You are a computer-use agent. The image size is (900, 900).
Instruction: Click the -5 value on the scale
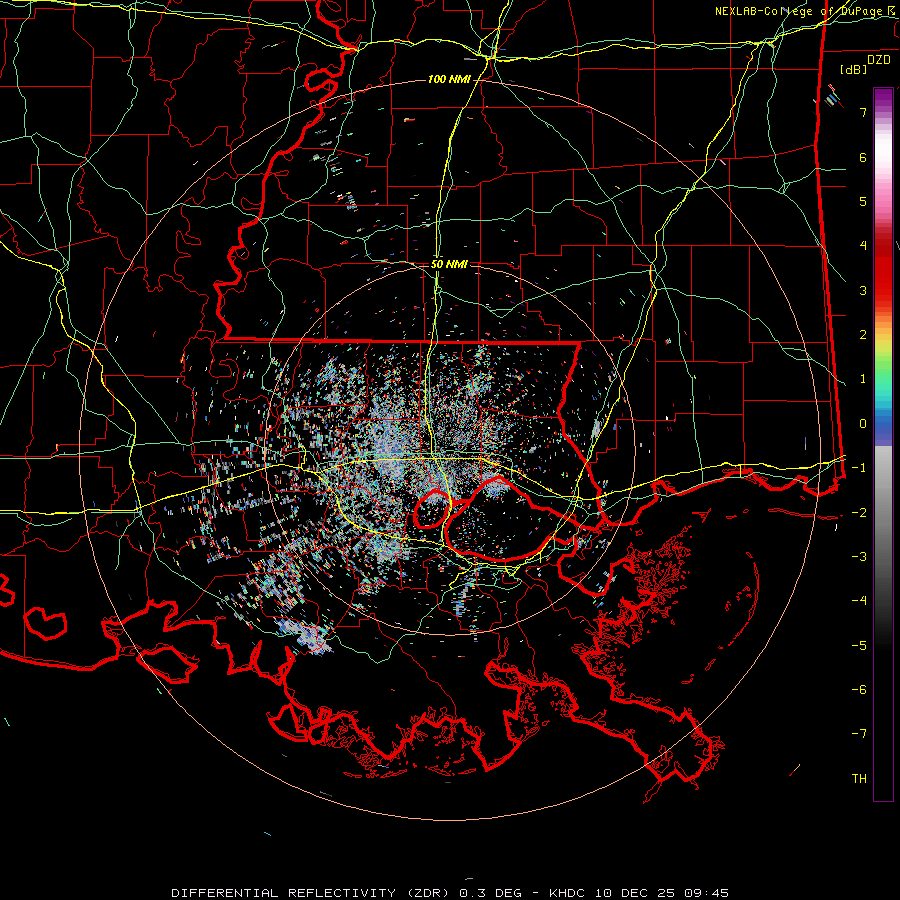pyautogui.click(x=859, y=646)
